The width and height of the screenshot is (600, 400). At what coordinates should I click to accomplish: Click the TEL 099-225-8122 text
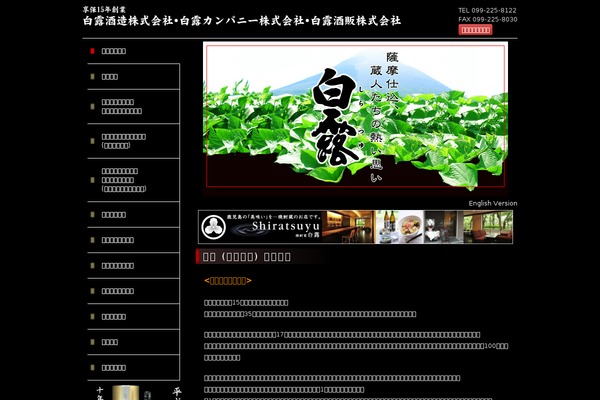(x=488, y=10)
